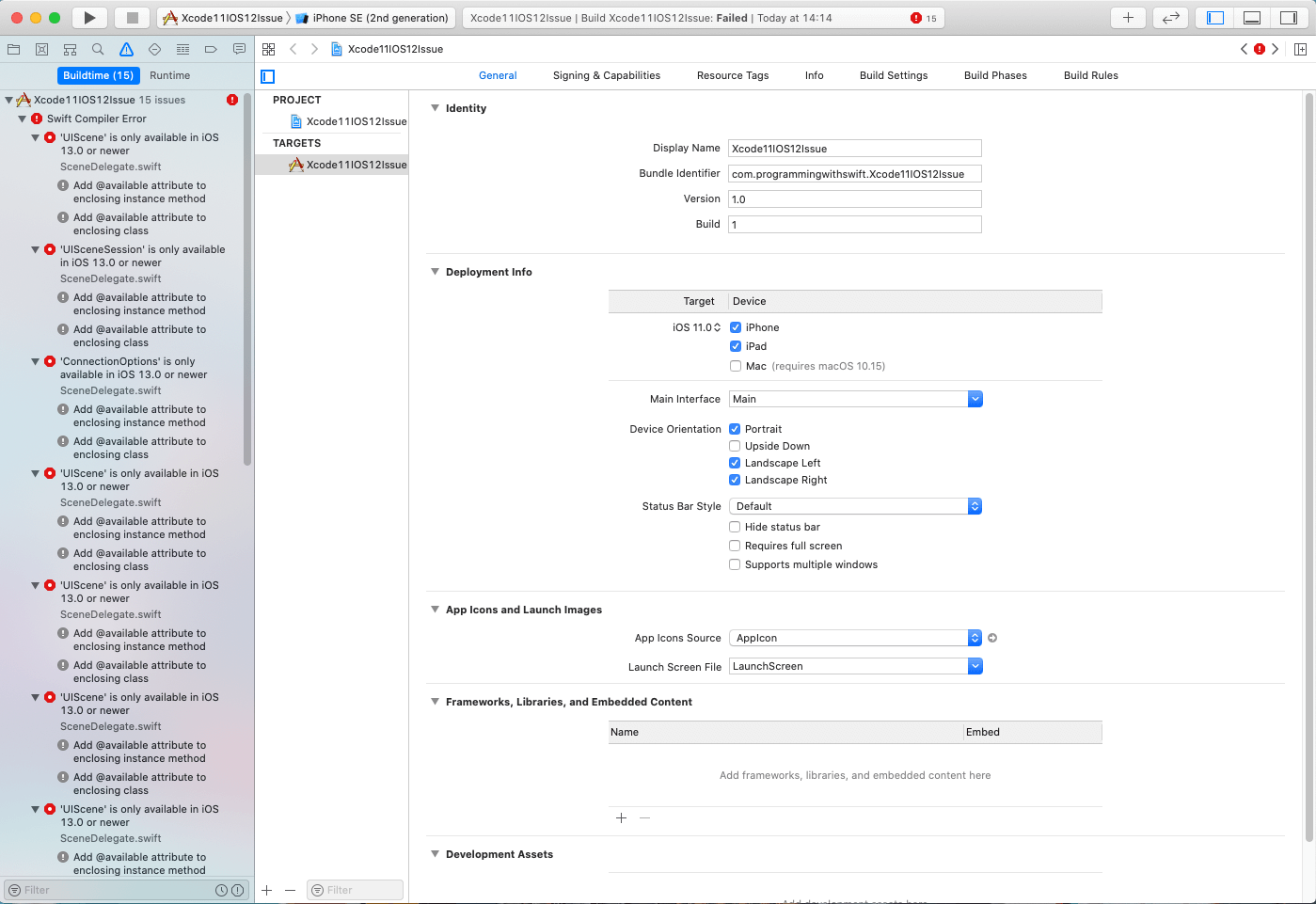Open the App Icons asset arrow button
The height and width of the screenshot is (904, 1316).
[992, 638]
